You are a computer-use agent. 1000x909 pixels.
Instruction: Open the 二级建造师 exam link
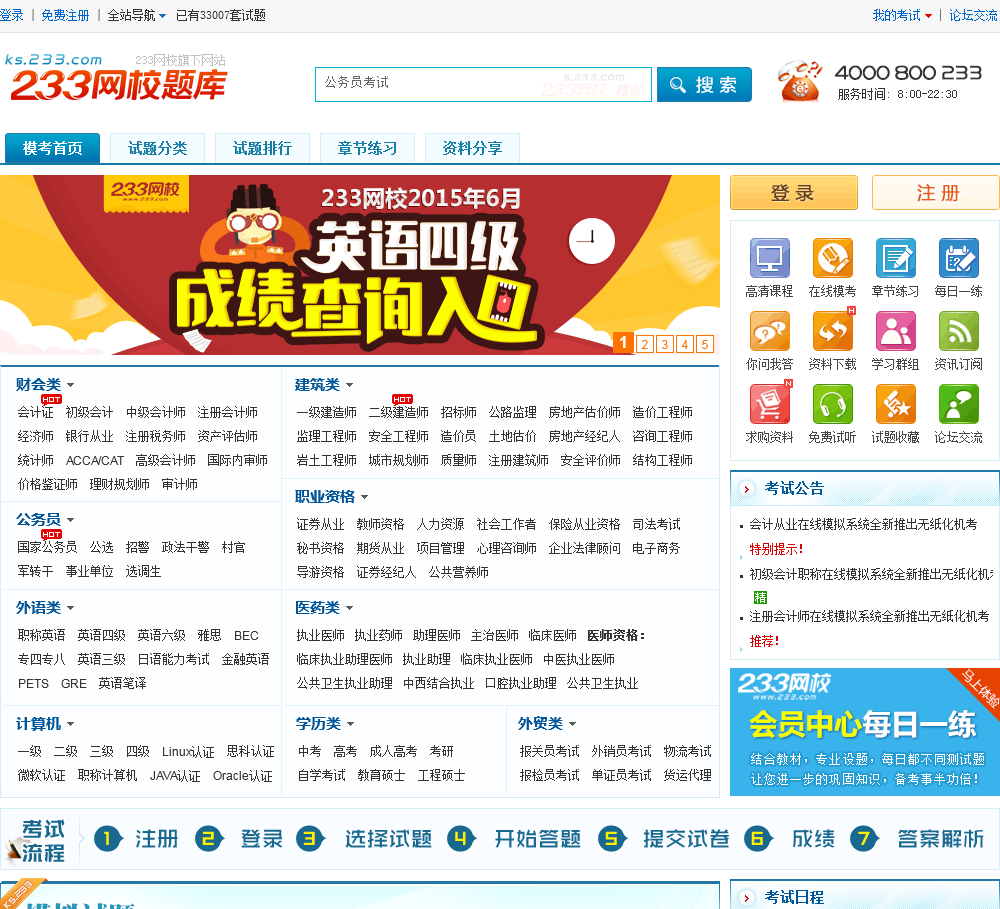click(399, 413)
